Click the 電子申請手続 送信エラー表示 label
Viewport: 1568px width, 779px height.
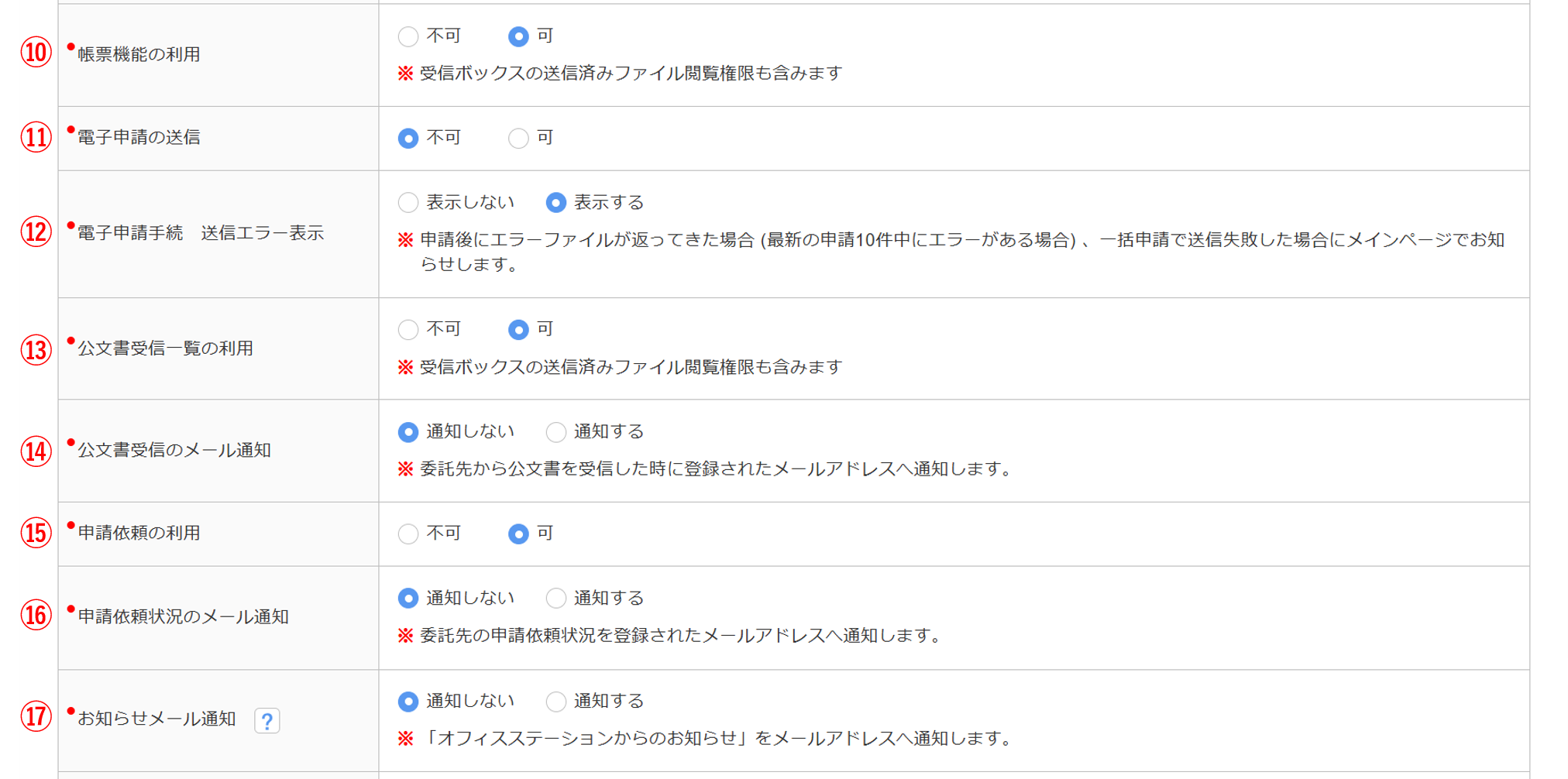pyautogui.click(x=201, y=233)
